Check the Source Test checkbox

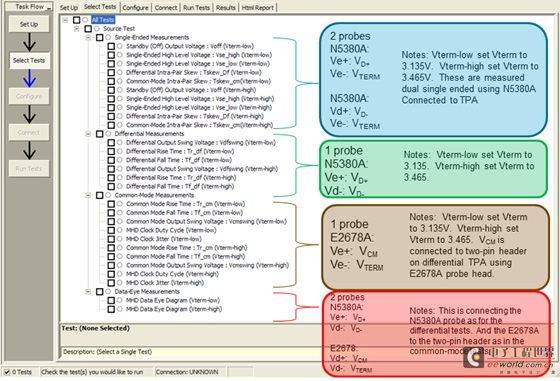click(88, 29)
